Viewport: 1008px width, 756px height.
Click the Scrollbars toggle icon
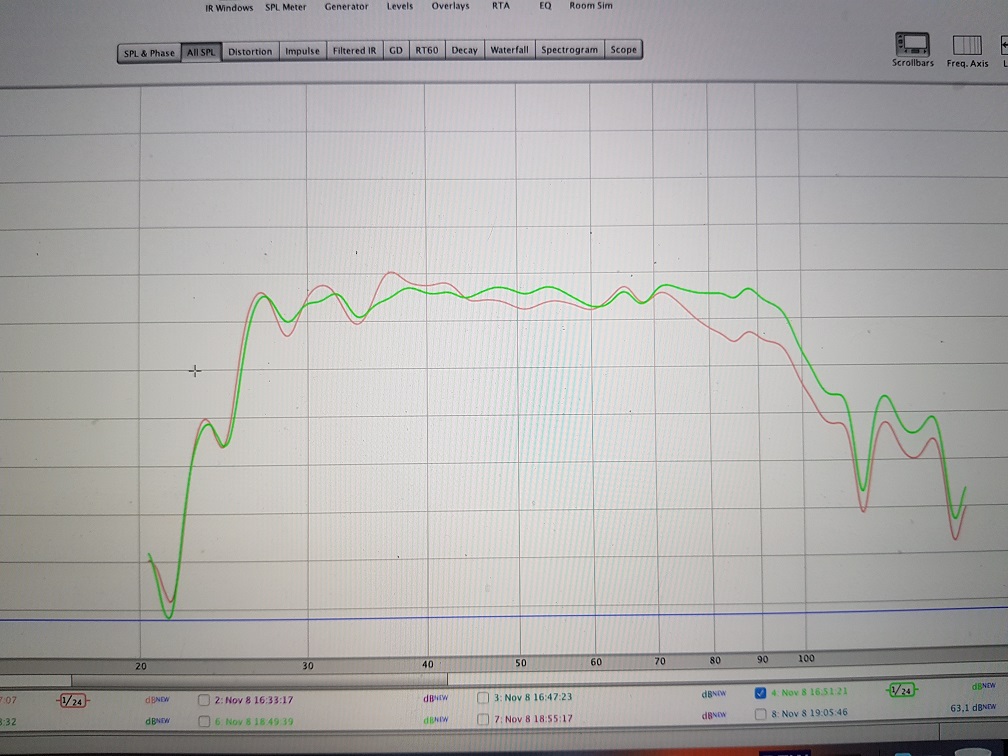click(912, 45)
